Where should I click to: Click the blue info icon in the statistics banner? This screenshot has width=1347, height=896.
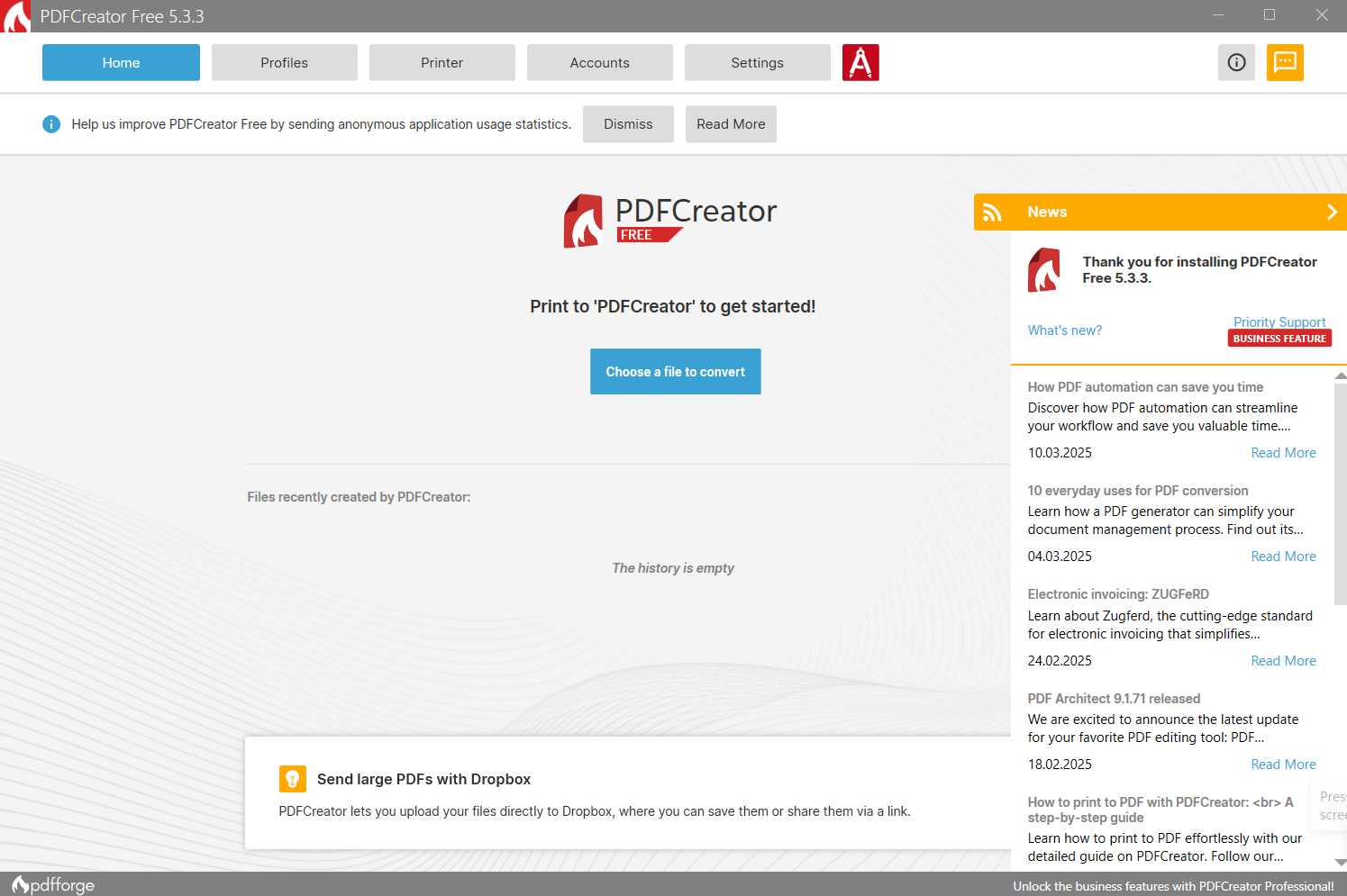(51, 123)
